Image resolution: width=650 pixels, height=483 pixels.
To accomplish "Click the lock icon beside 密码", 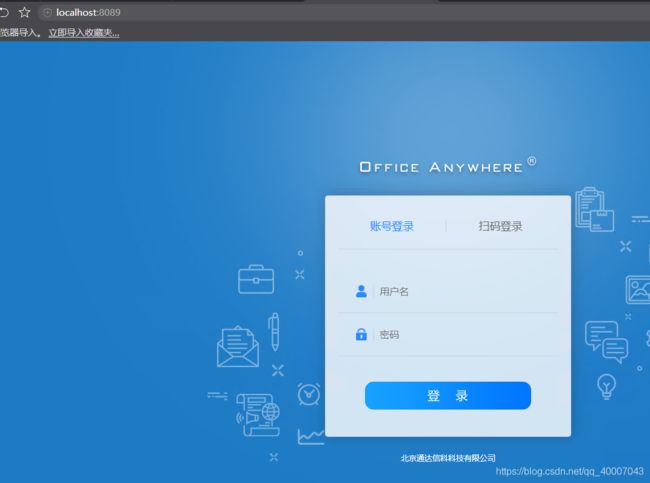I will click(361, 334).
